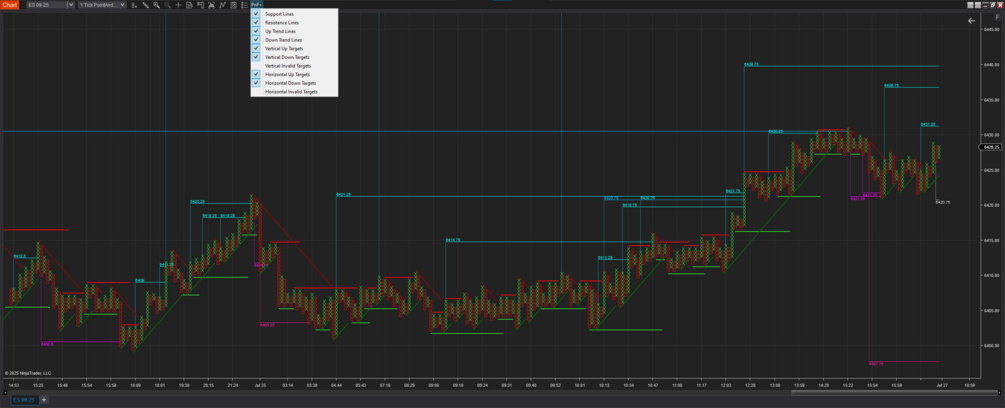The image size is (1005, 408).
Task: Click the 6439.75 target label
Action: pos(751,64)
